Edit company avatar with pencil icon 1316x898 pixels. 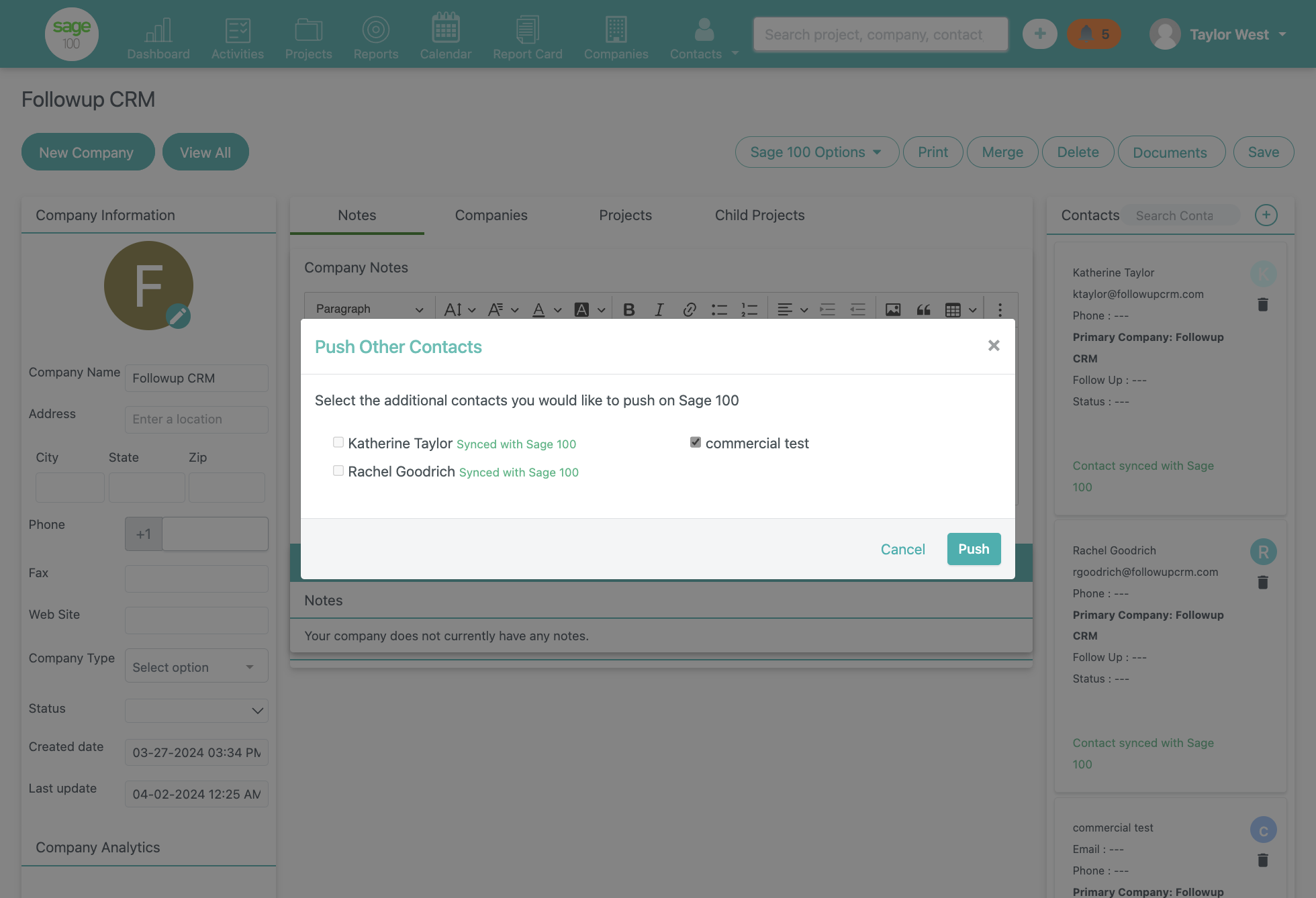pos(178,316)
